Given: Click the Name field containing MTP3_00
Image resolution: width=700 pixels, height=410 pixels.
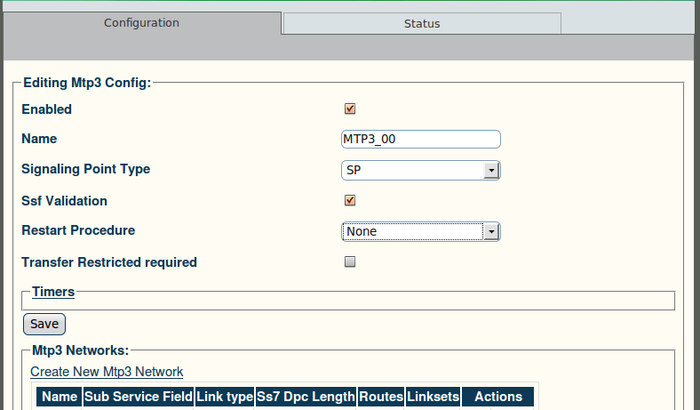Looking at the screenshot, I should [x=421, y=139].
